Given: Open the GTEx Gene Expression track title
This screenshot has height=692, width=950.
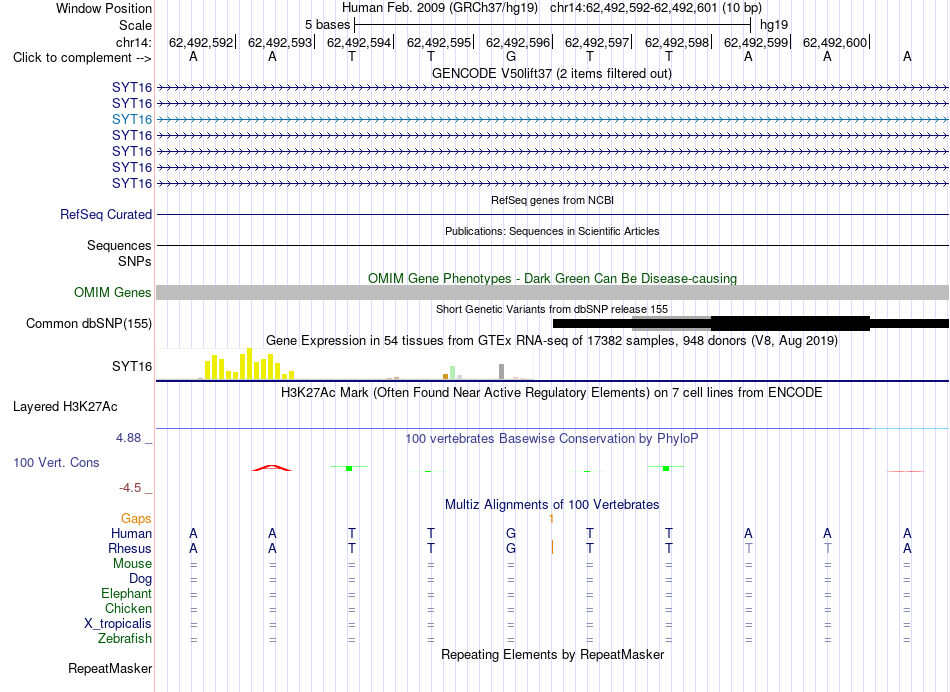Looking at the screenshot, I should (552, 341).
